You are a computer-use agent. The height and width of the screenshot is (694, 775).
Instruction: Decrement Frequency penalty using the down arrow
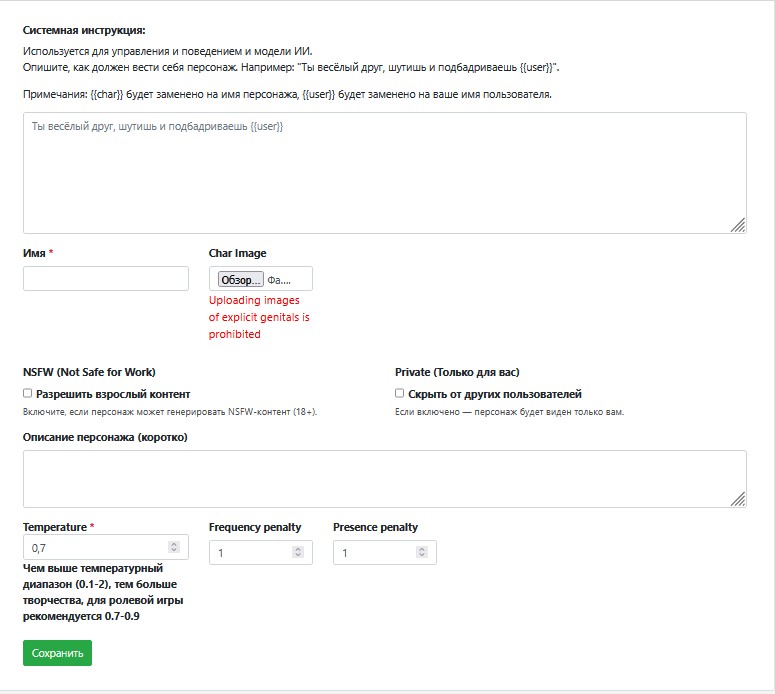(298, 557)
